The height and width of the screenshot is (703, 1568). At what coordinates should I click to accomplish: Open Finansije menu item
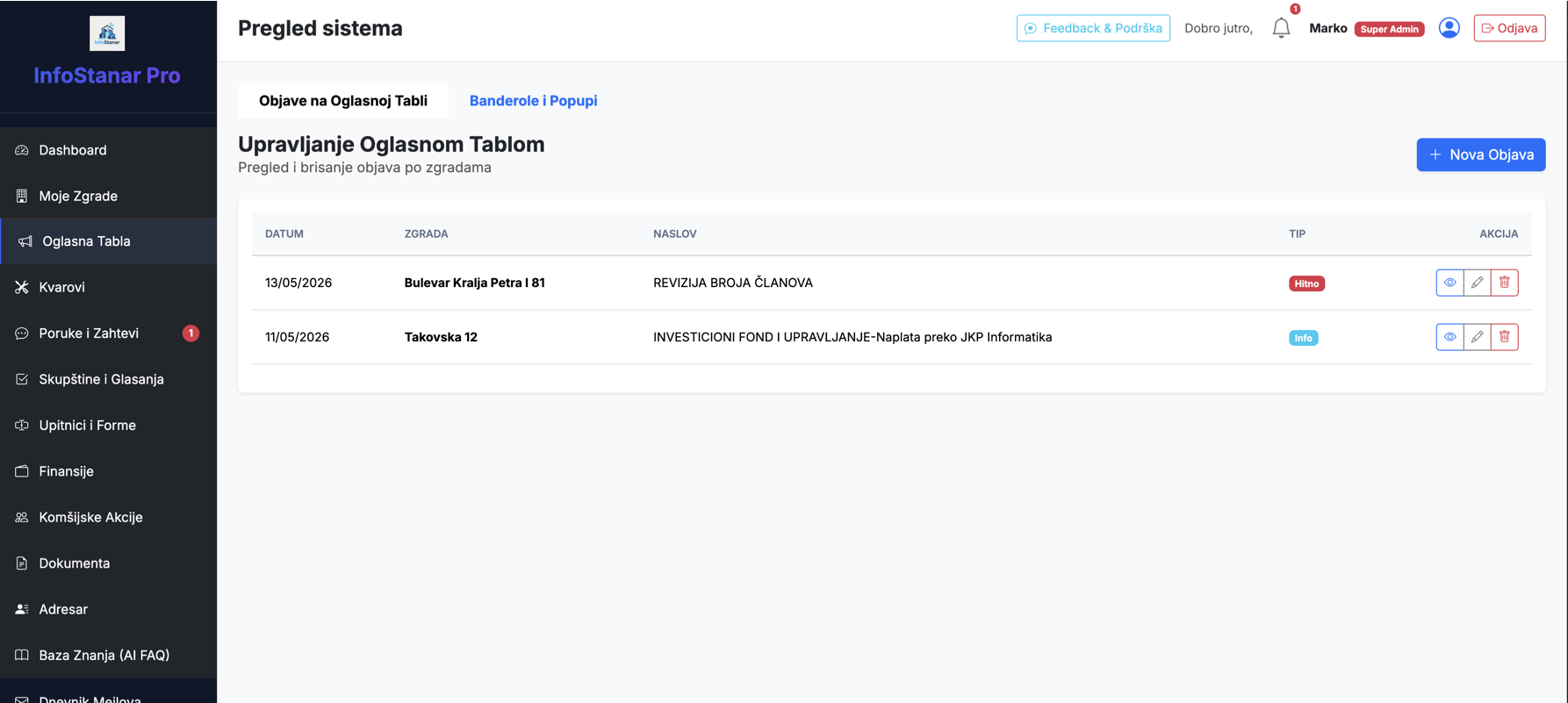click(108, 471)
